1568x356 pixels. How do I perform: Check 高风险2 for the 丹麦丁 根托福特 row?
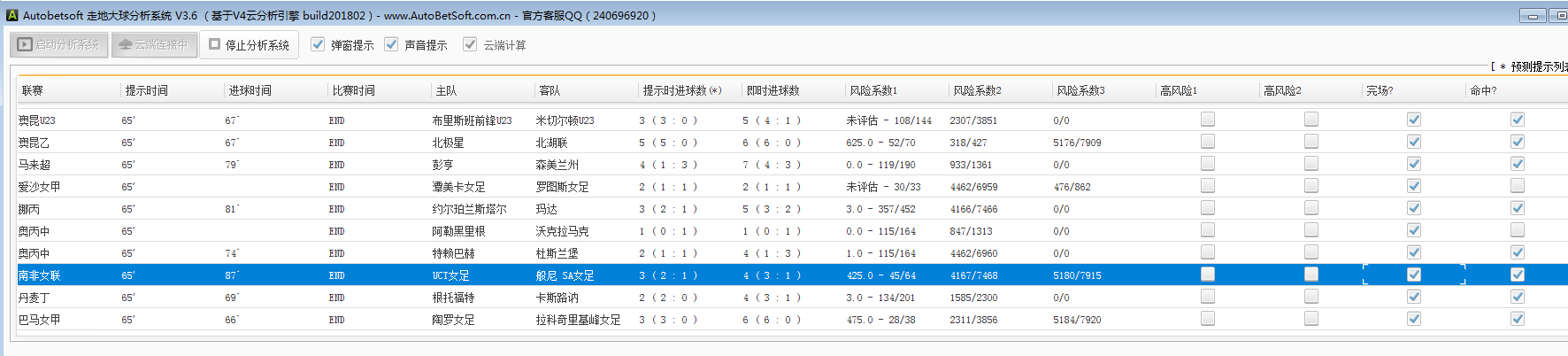tap(1311, 297)
